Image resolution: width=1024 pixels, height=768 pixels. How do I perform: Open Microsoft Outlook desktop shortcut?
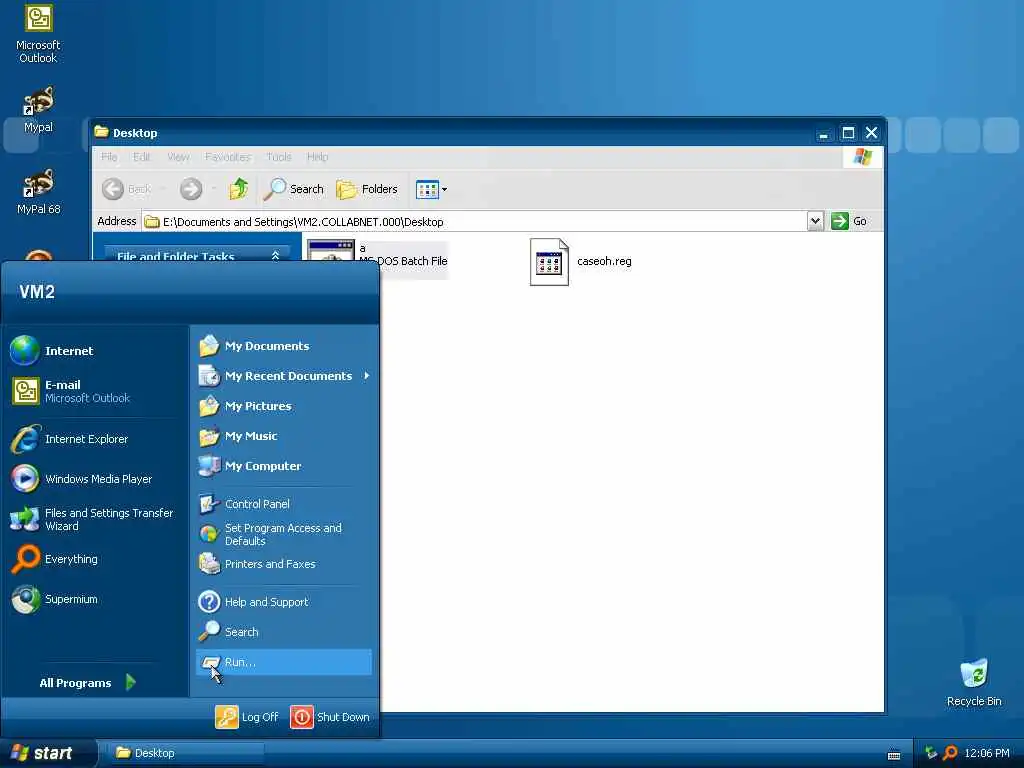click(x=38, y=34)
